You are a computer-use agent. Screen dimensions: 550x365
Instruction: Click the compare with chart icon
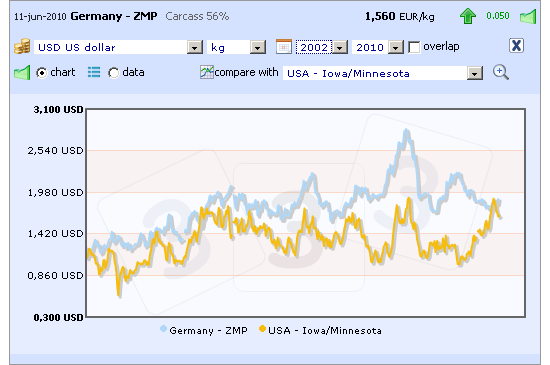coord(207,72)
